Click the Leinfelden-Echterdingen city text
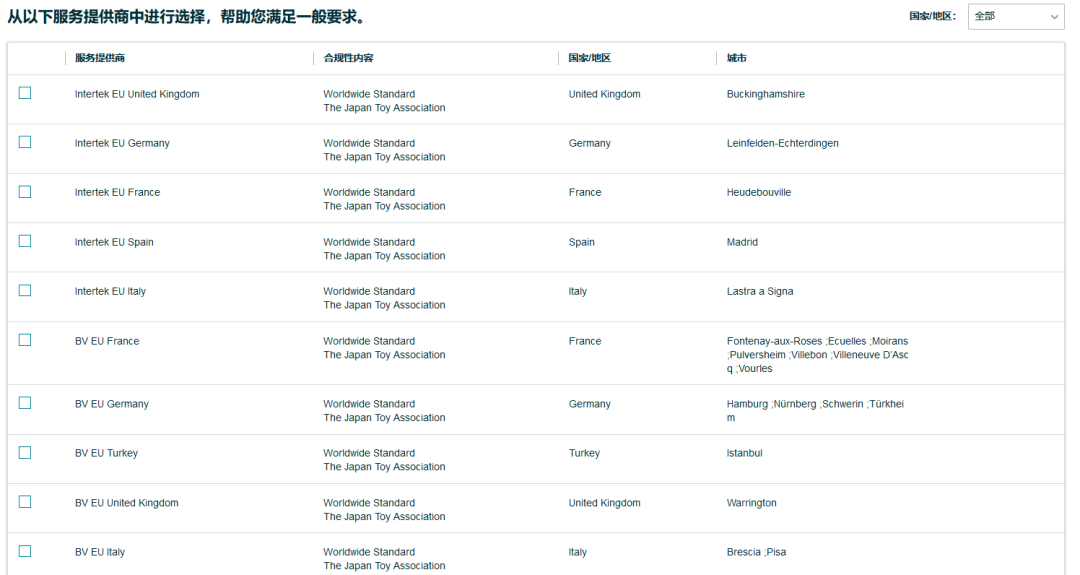1080x575 pixels. point(782,143)
